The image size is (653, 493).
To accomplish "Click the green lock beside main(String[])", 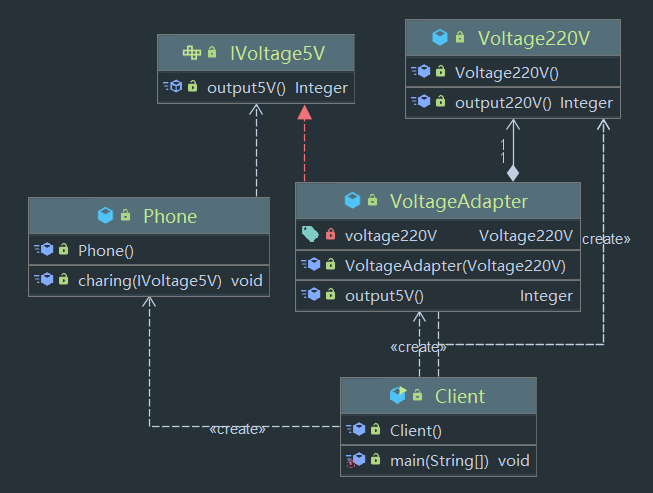I will coord(376,459).
